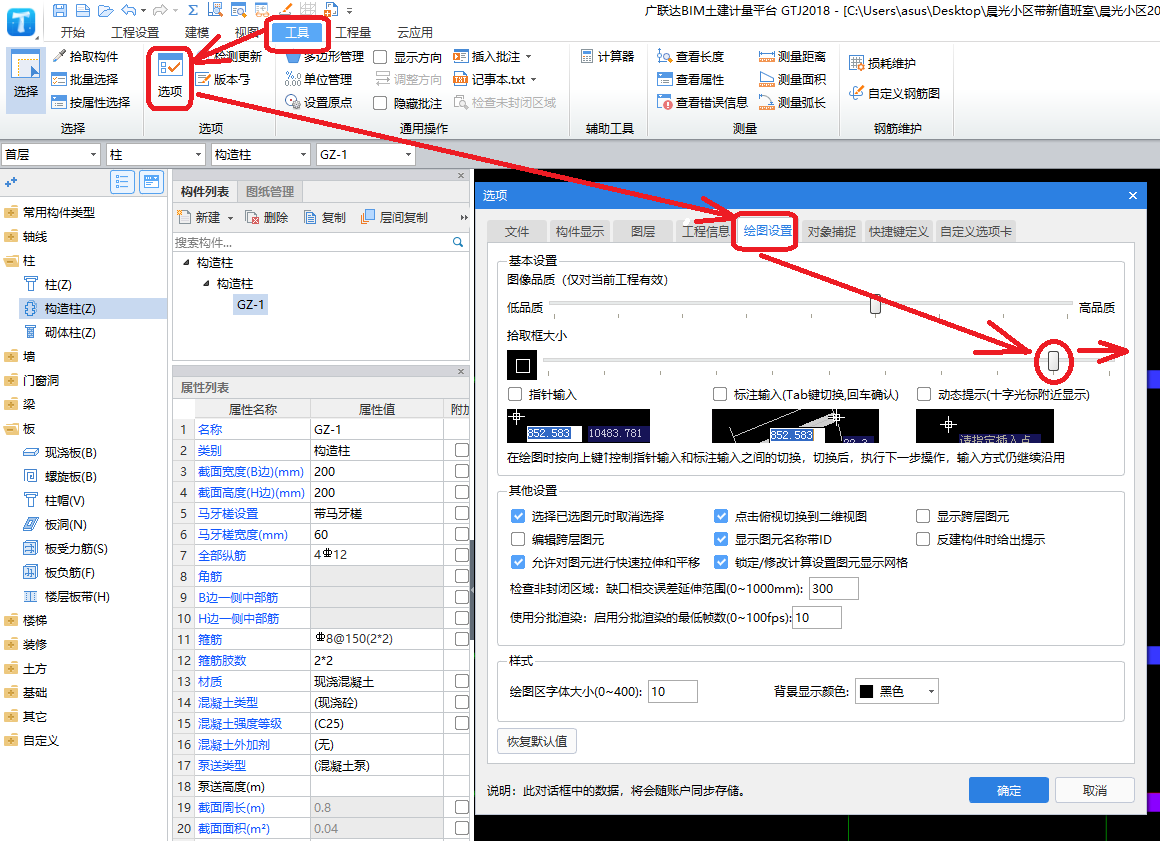
Task: Click the 图像品质 quality slider handle
Action: point(875,304)
